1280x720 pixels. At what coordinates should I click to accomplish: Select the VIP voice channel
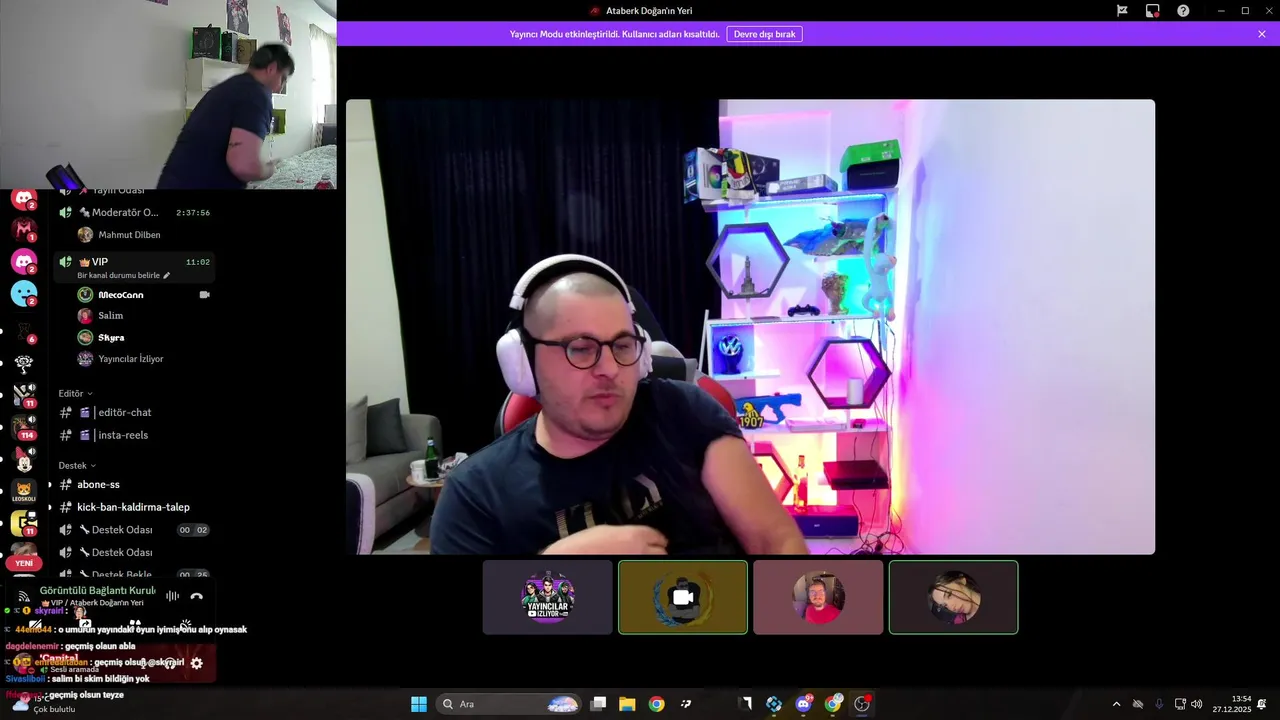click(134, 262)
